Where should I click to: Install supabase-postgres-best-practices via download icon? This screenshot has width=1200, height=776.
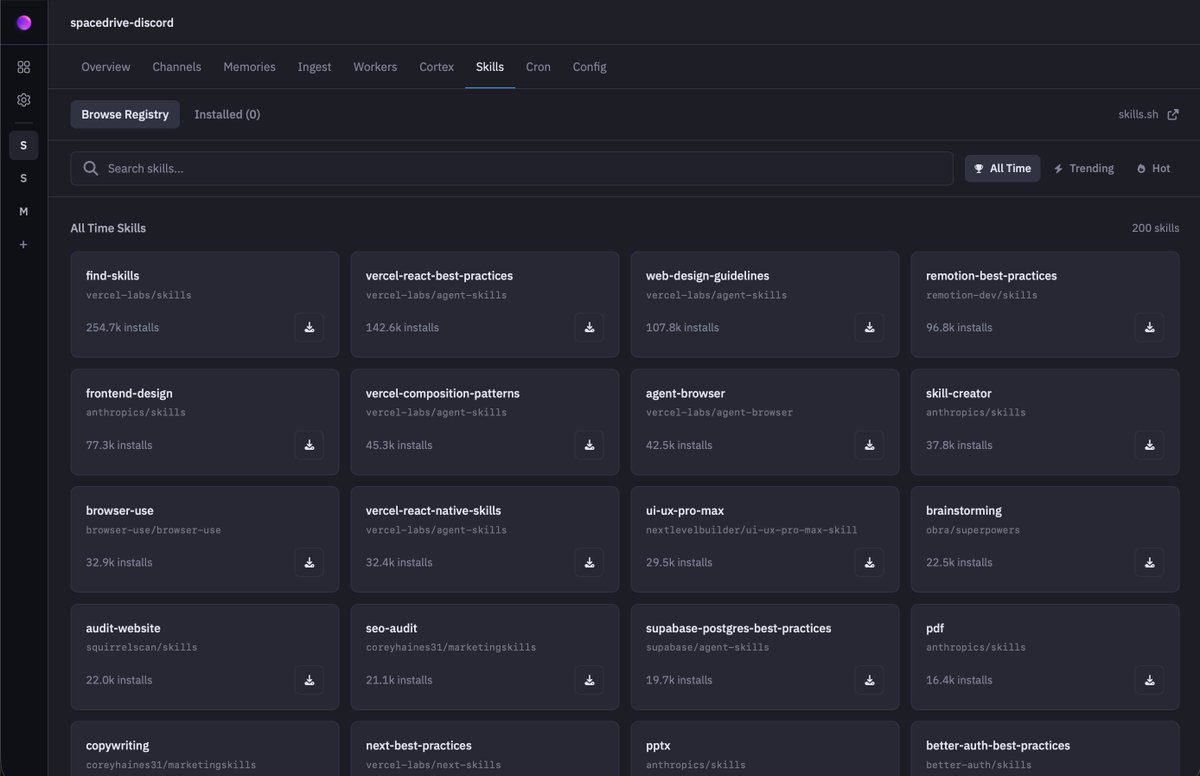[869, 680]
